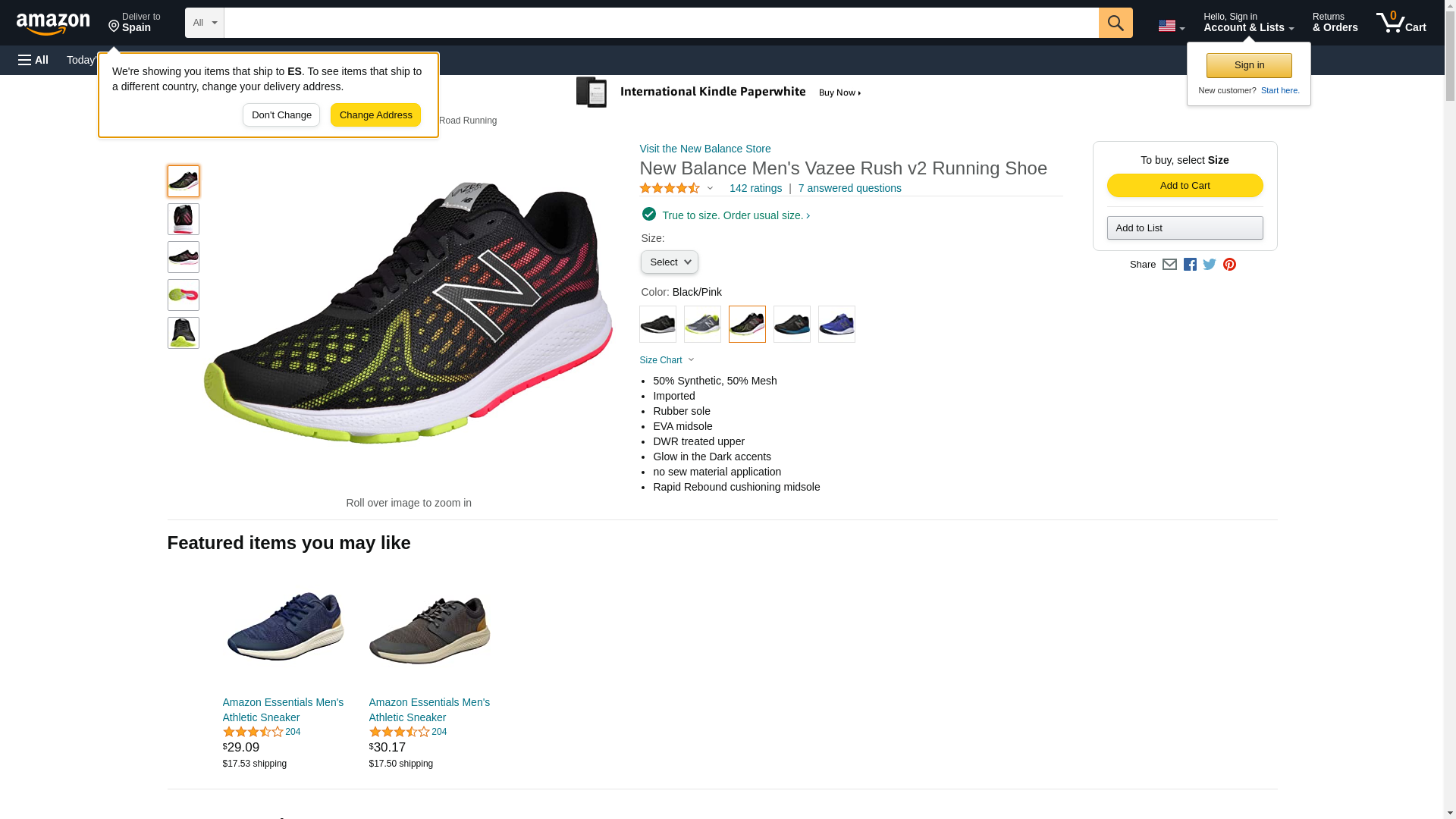Click the Amazon logo
This screenshot has height=819, width=1456.
coord(53,24)
